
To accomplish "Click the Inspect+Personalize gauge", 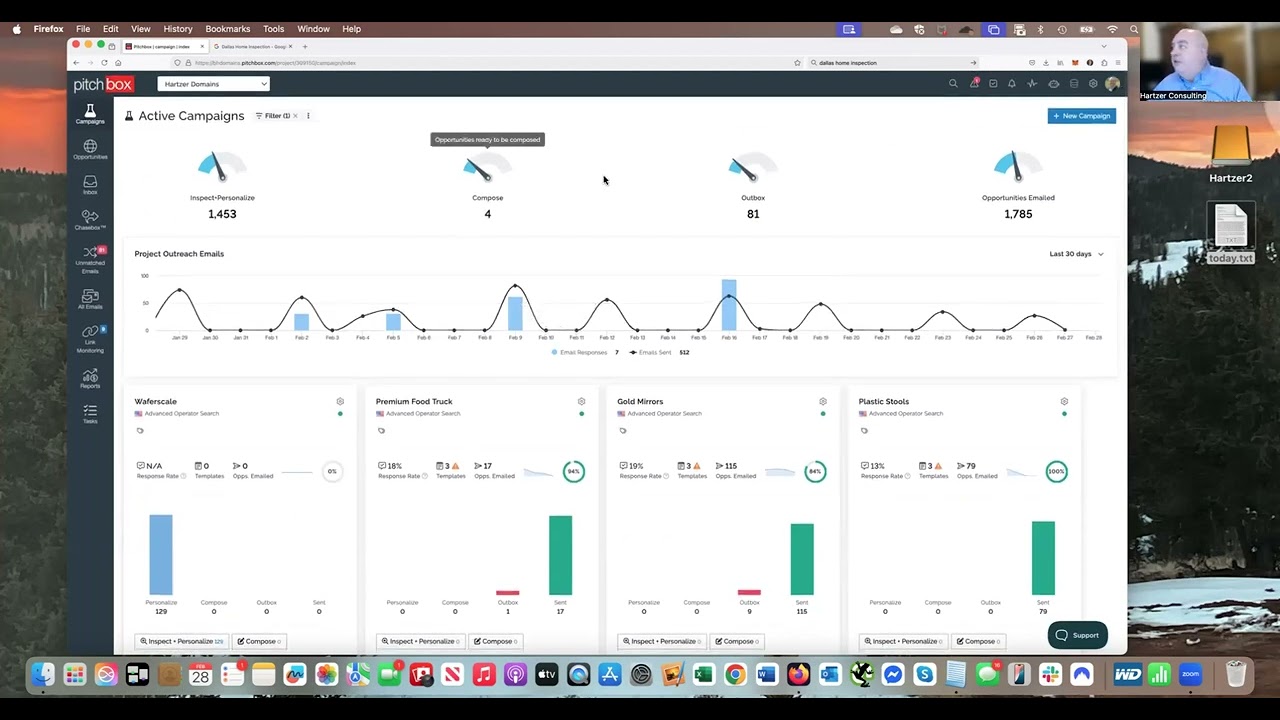I will coord(222,167).
